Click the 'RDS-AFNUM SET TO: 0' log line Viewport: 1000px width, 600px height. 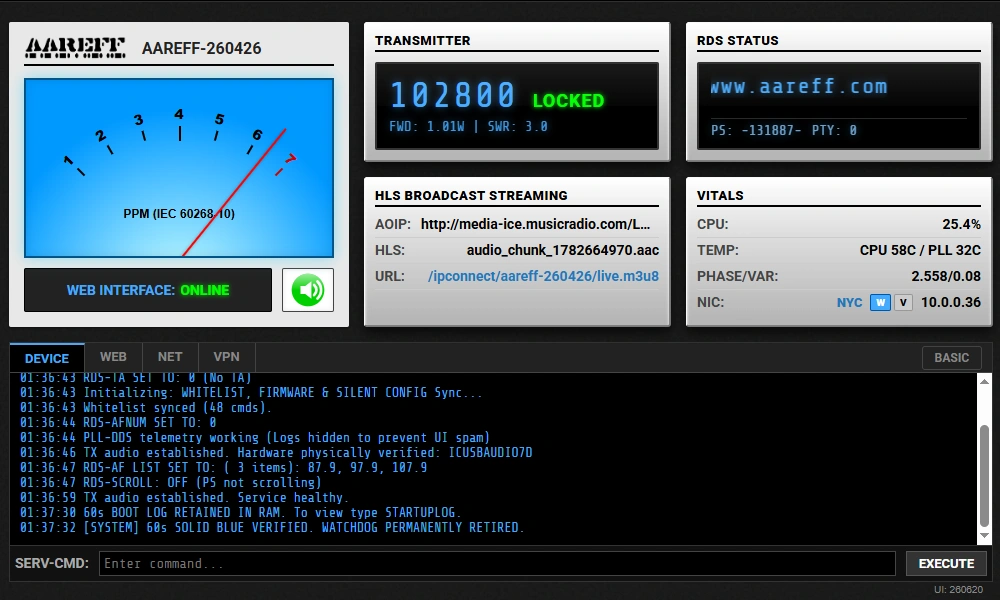[x=118, y=422]
